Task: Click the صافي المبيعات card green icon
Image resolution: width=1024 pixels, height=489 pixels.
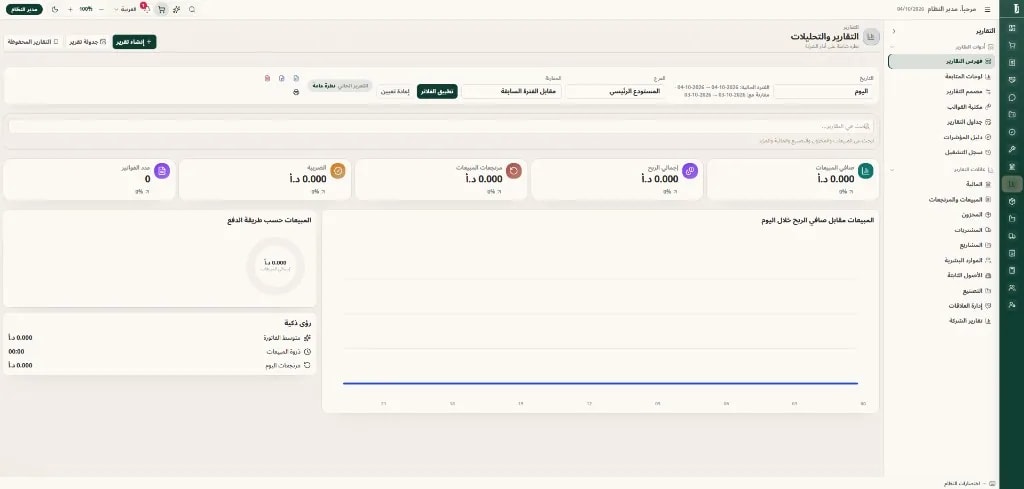Action: 866,171
